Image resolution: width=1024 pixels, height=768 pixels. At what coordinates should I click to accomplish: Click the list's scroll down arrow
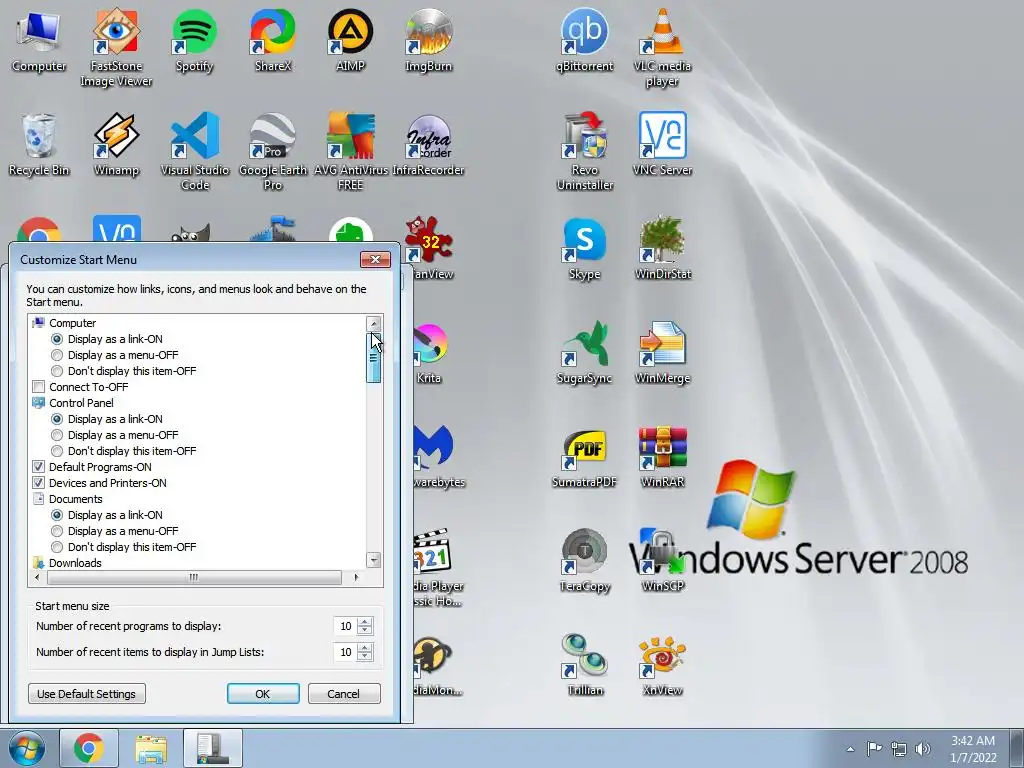(x=374, y=560)
